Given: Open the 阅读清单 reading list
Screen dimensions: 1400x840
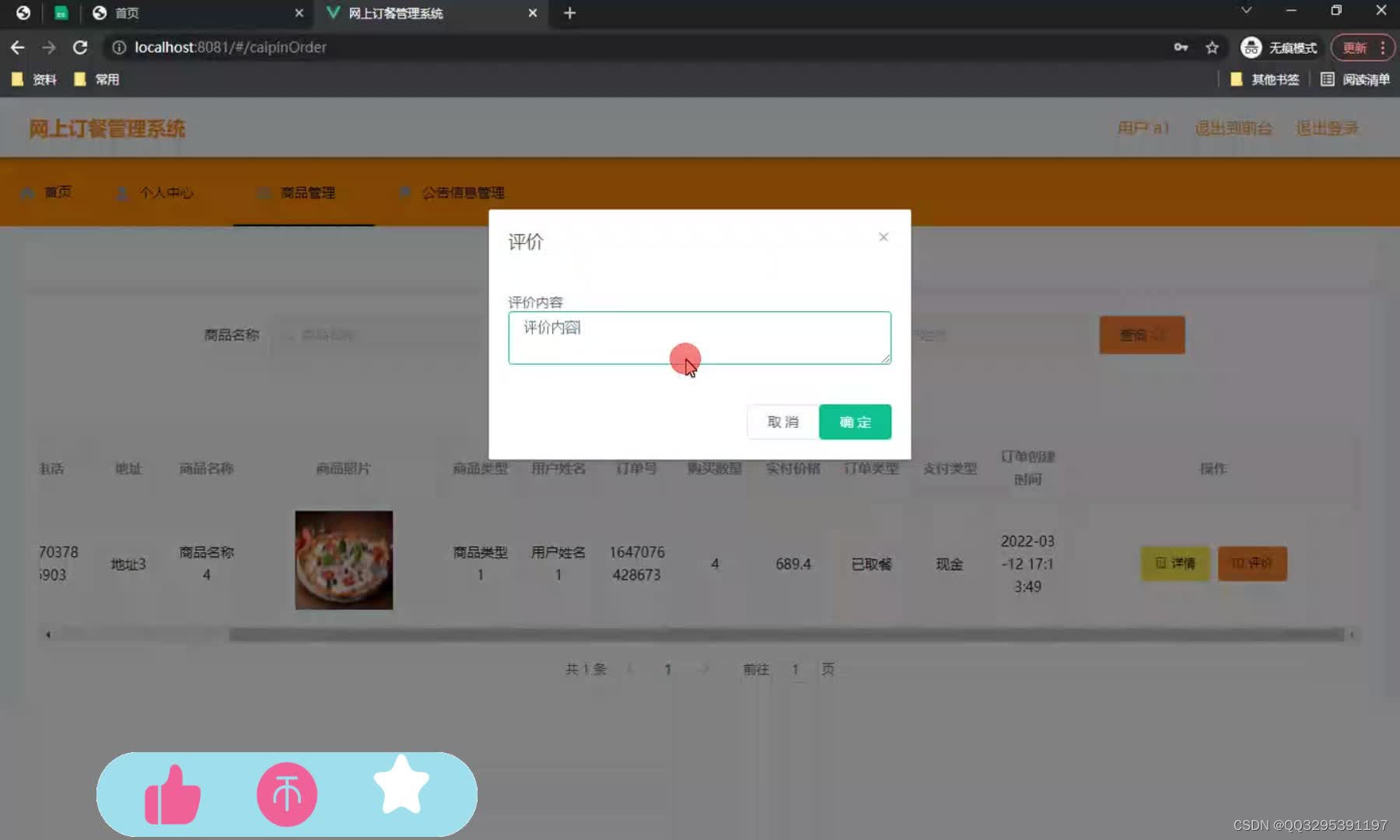Looking at the screenshot, I should pyautogui.click(x=1356, y=79).
